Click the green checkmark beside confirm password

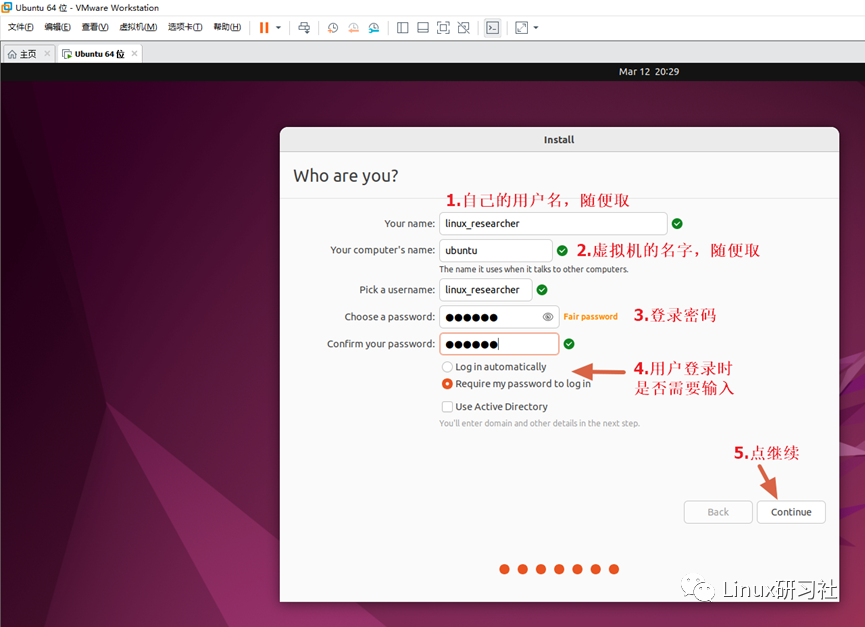[569, 344]
